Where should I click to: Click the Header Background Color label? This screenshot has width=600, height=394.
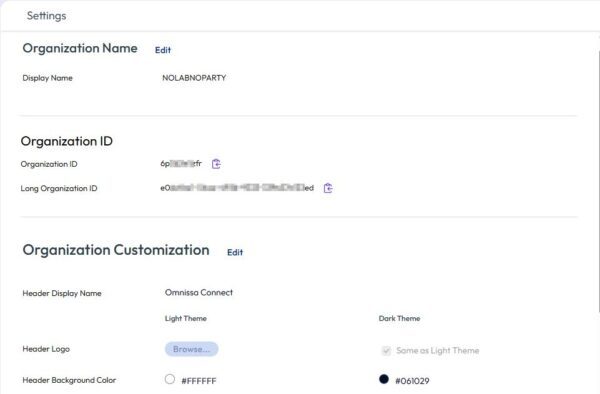click(x=69, y=380)
